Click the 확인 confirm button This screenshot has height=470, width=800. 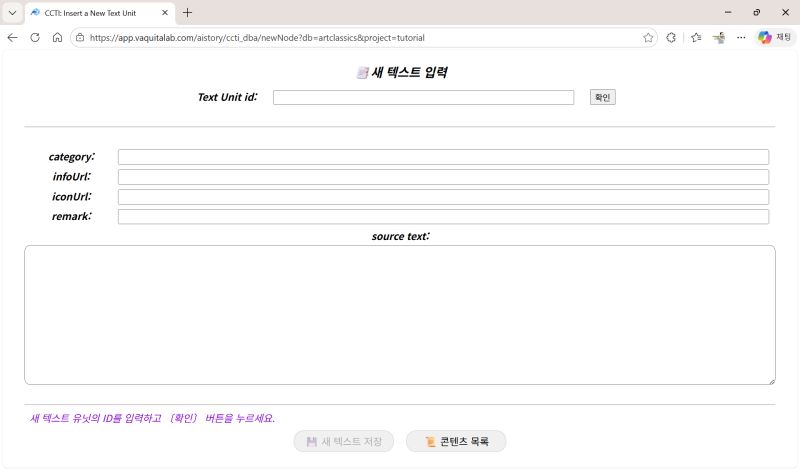pos(603,97)
